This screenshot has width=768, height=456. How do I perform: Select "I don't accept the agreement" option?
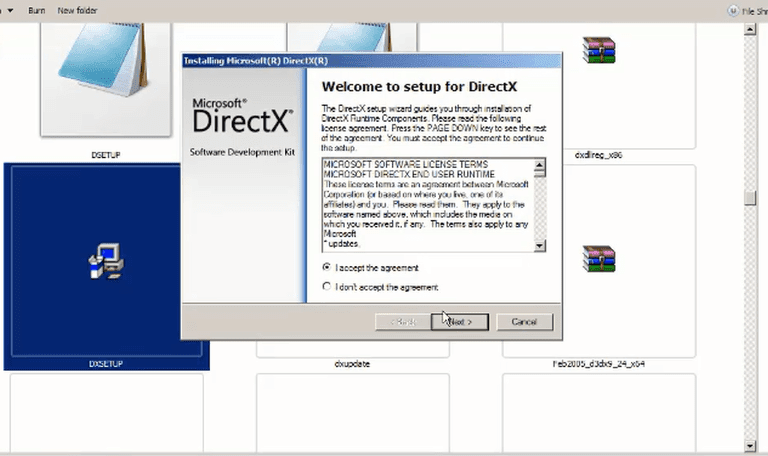point(327,286)
